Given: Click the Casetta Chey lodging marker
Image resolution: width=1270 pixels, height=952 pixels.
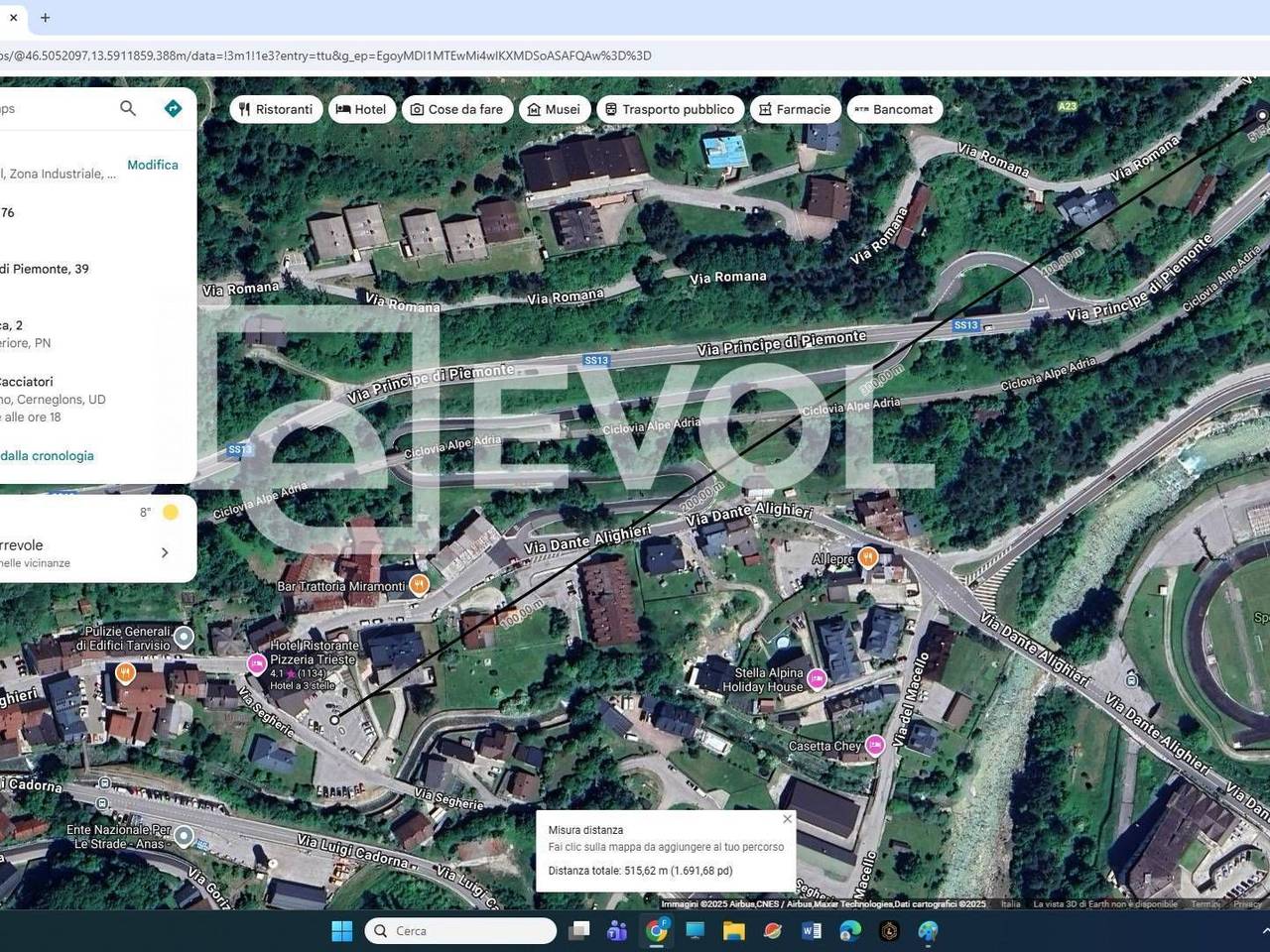Looking at the screenshot, I should click(874, 746).
